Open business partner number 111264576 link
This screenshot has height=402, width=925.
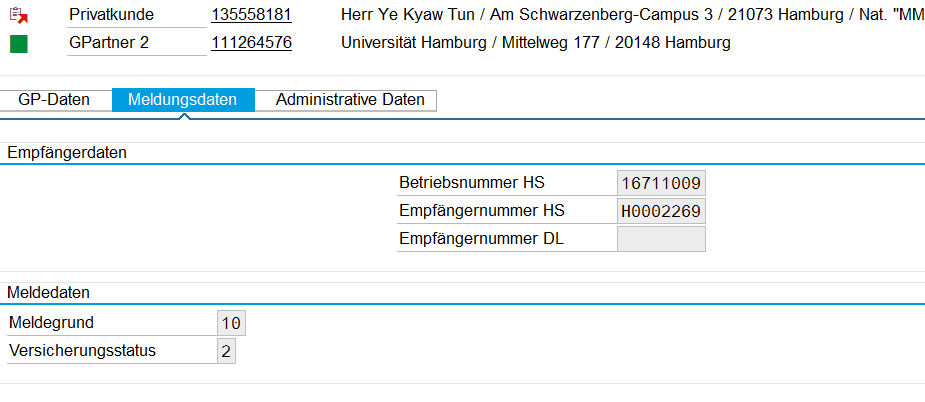point(251,43)
